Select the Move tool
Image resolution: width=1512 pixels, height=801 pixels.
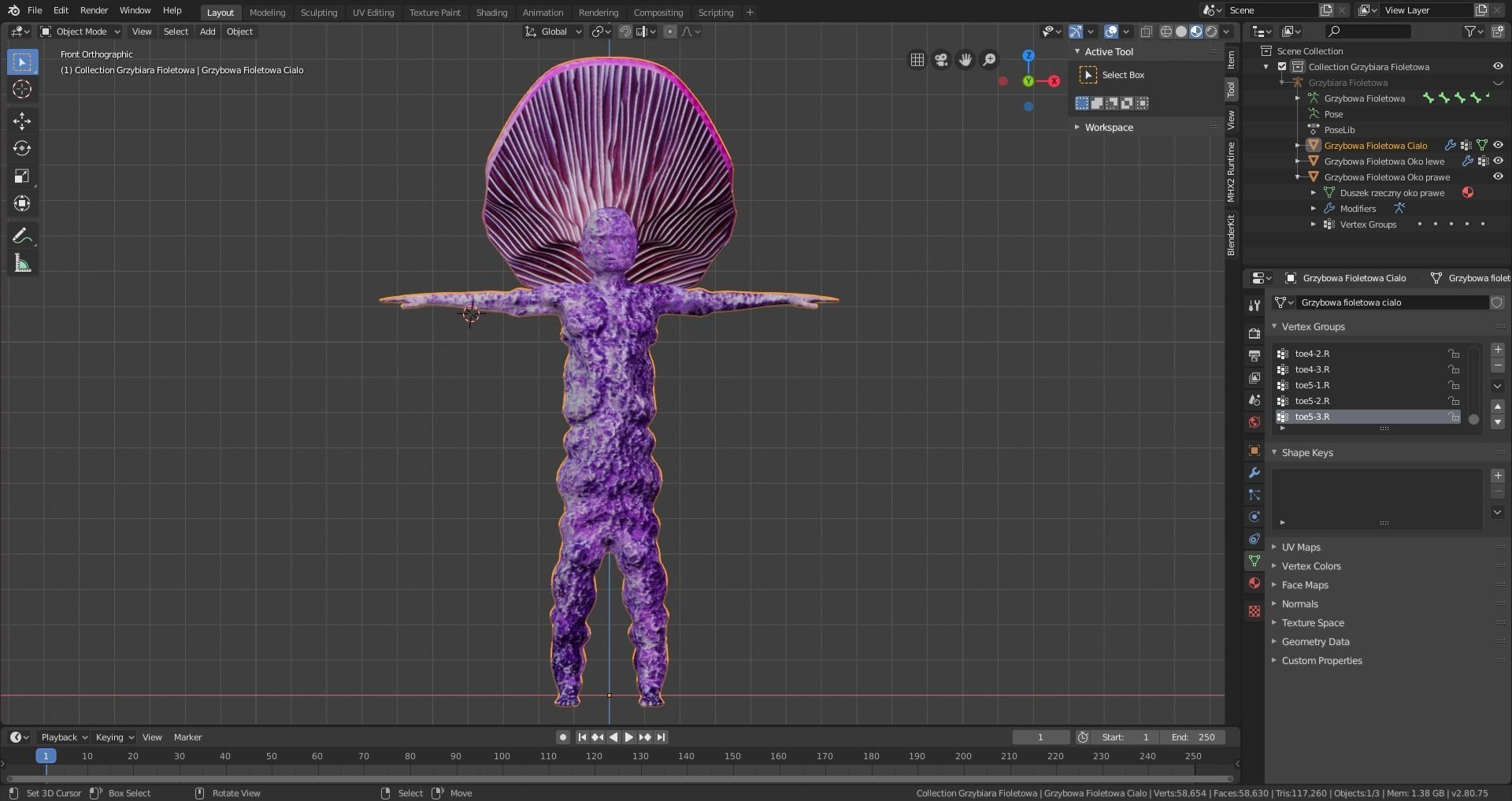[x=22, y=121]
